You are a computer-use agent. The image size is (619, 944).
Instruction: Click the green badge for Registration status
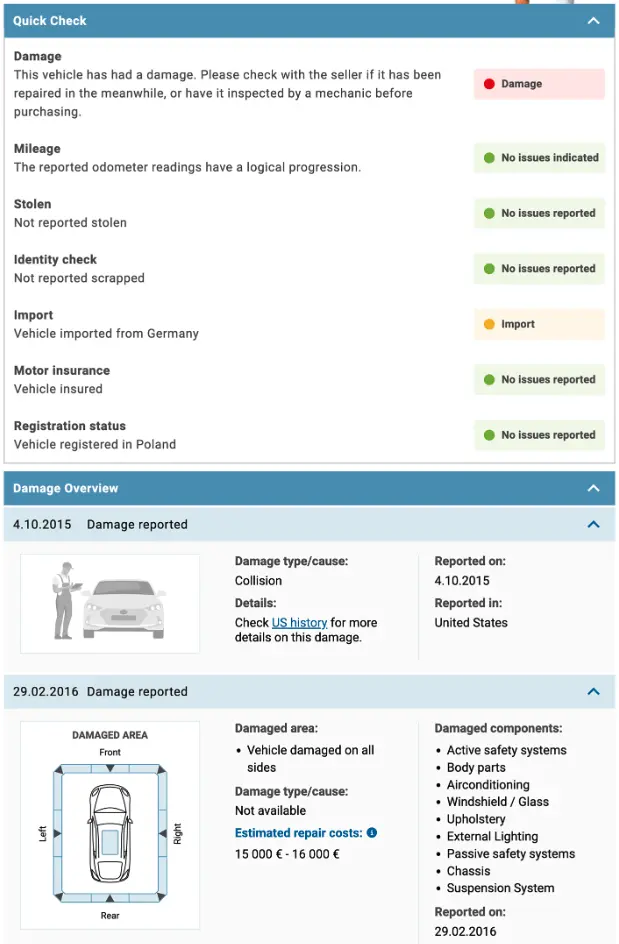click(x=538, y=434)
